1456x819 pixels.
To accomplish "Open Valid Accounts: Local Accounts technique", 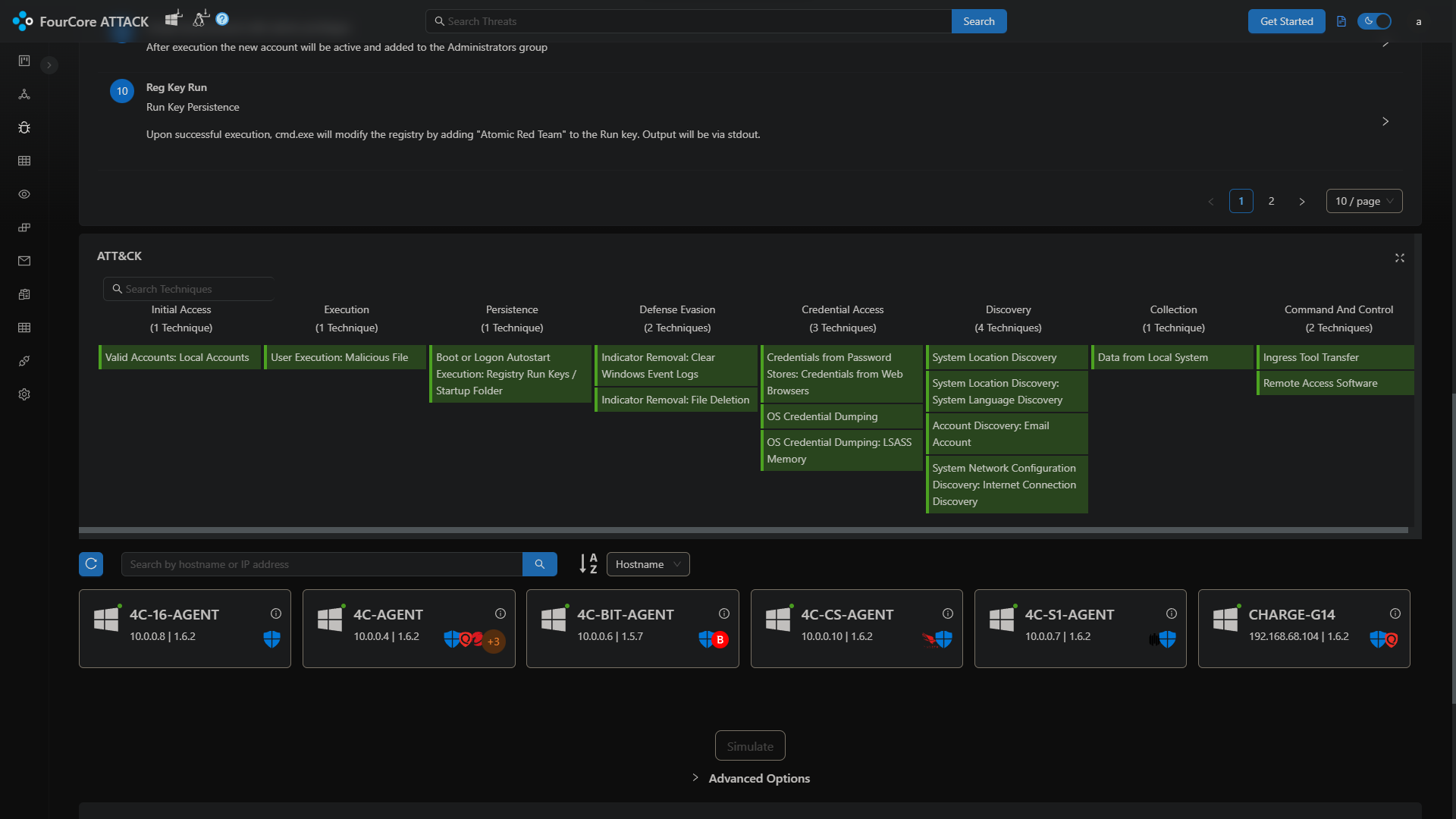I will [x=180, y=357].
